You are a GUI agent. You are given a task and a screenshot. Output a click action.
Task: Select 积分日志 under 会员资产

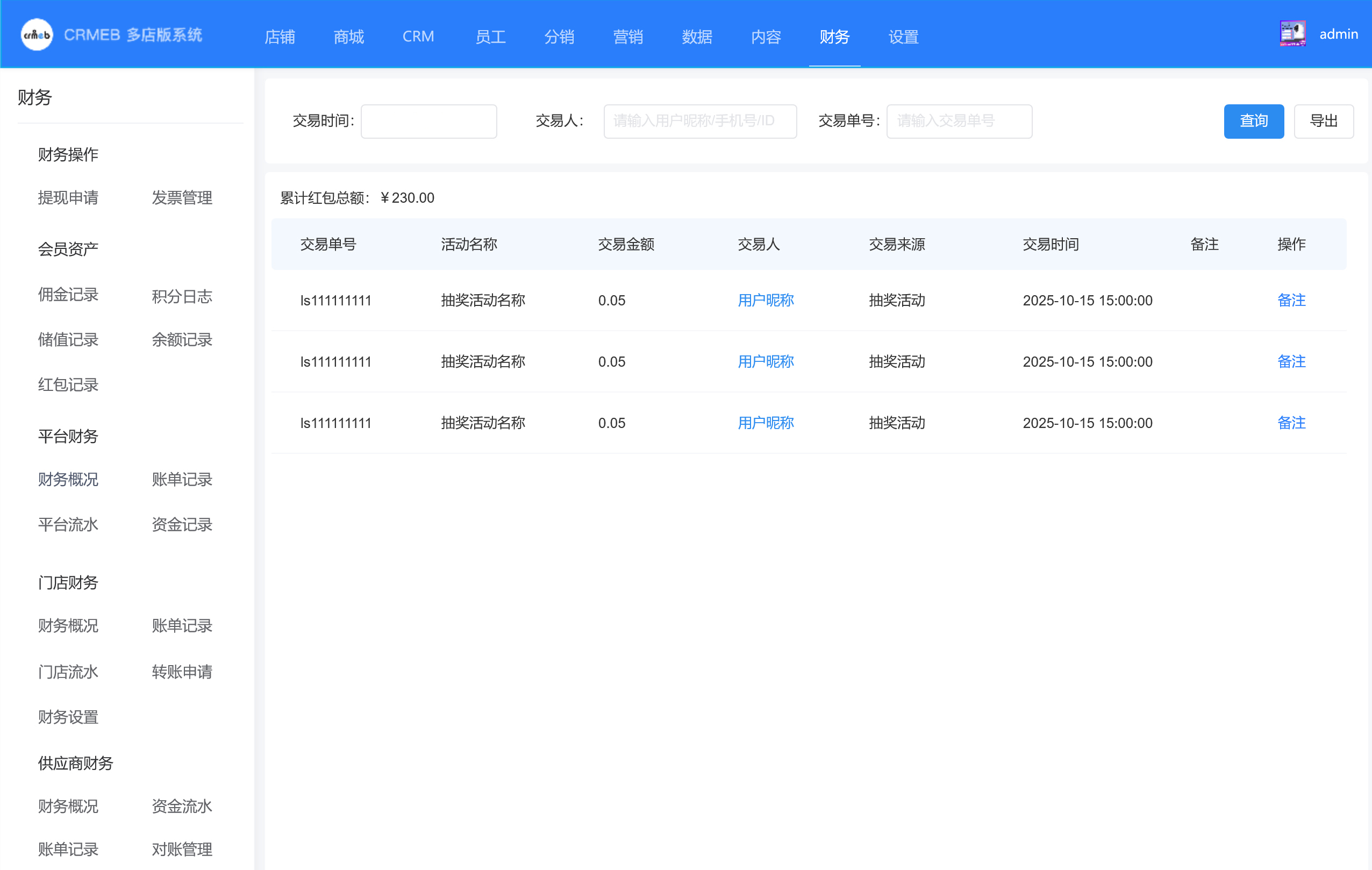182,296
